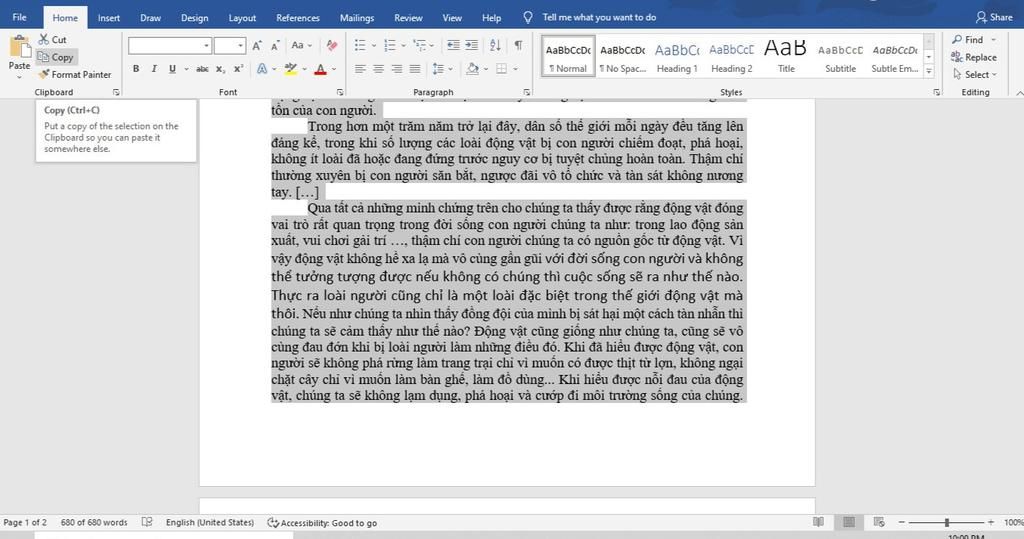The height and width of the screenshot is (539, 1024).
Task: Open the File tab
Action: click(20, 18)
